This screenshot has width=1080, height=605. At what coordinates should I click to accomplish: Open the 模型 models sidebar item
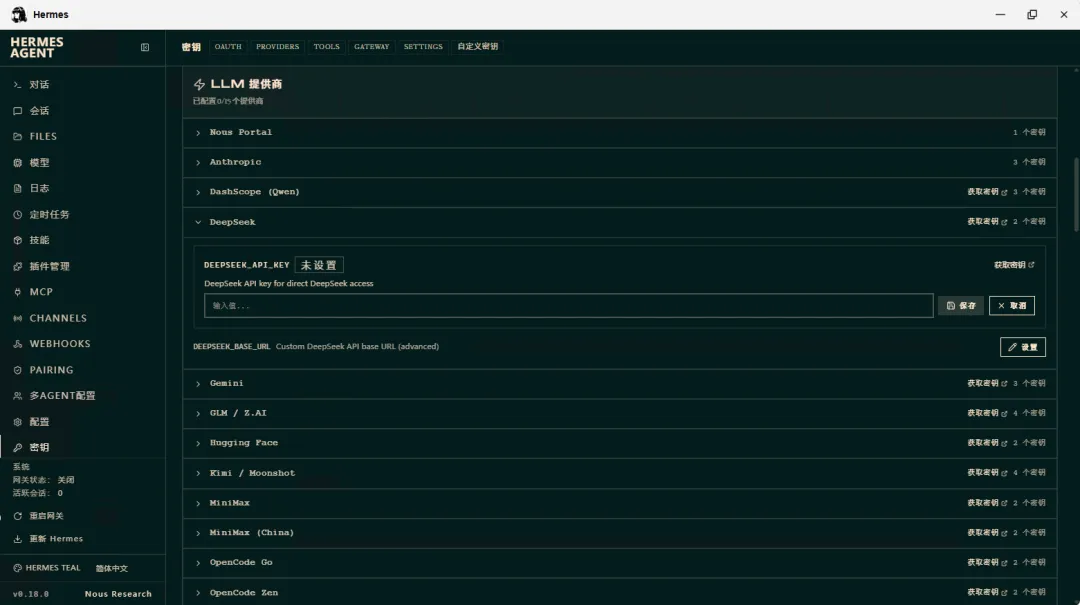pyautogui.click(x=39, y=163)
